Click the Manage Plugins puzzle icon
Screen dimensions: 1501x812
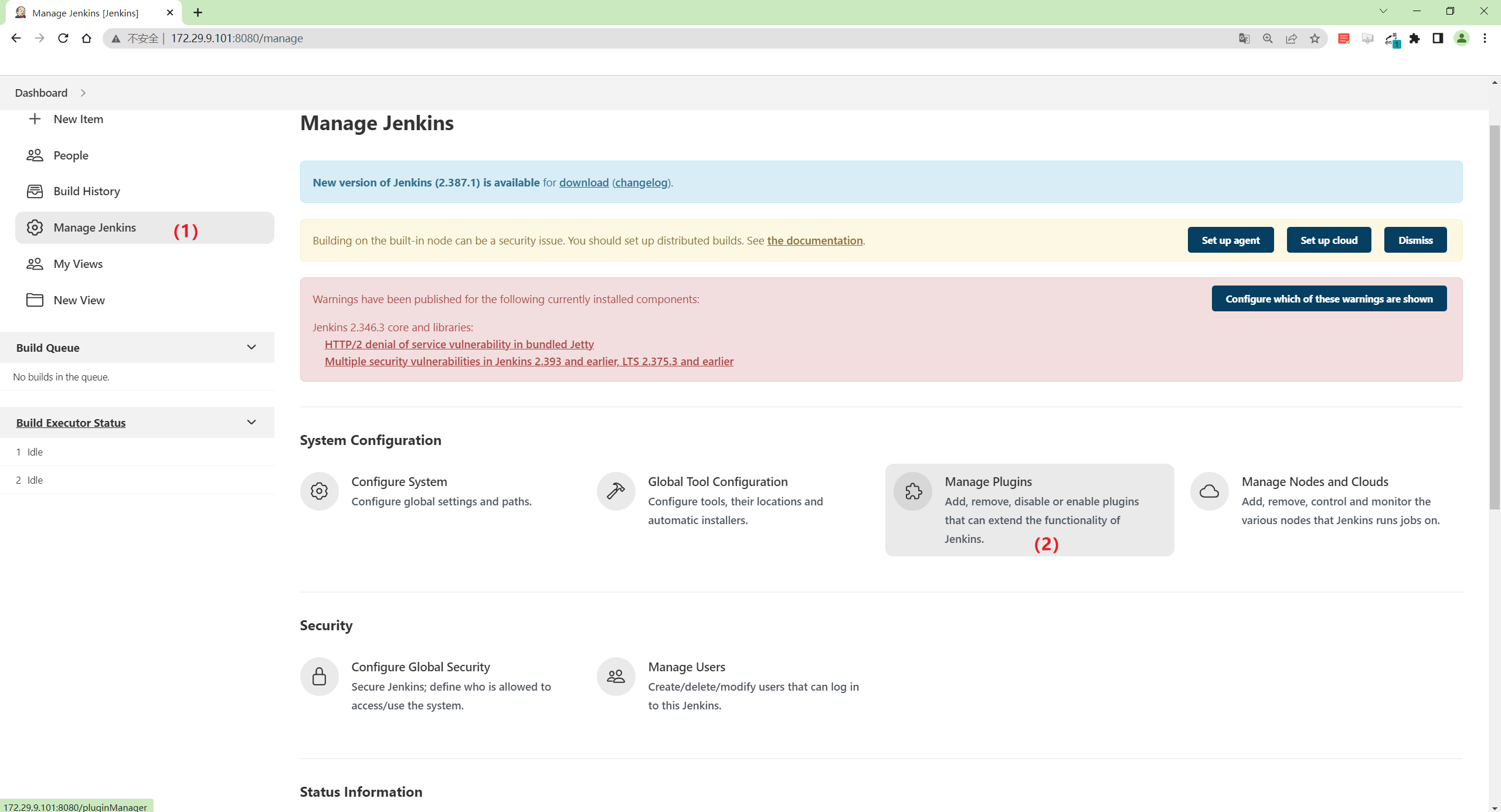(913, 491)
